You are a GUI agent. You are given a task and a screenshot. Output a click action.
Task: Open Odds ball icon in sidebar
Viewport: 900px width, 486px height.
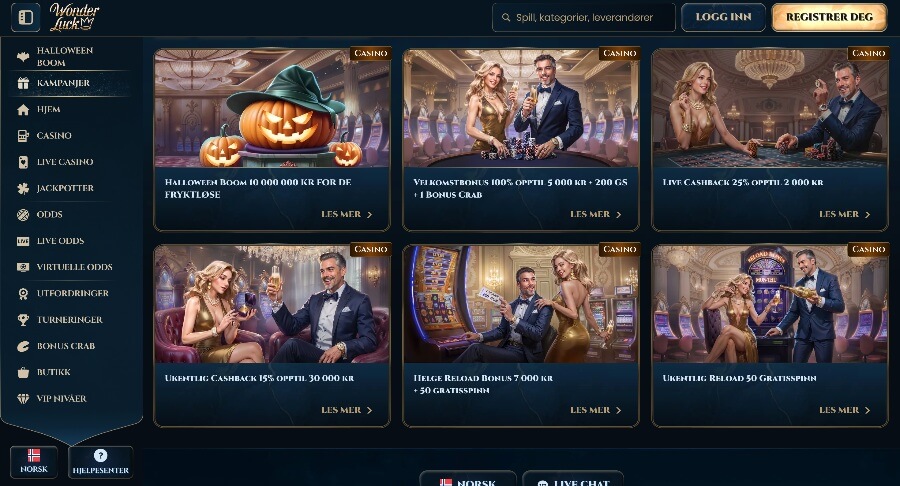coord(23,215)
